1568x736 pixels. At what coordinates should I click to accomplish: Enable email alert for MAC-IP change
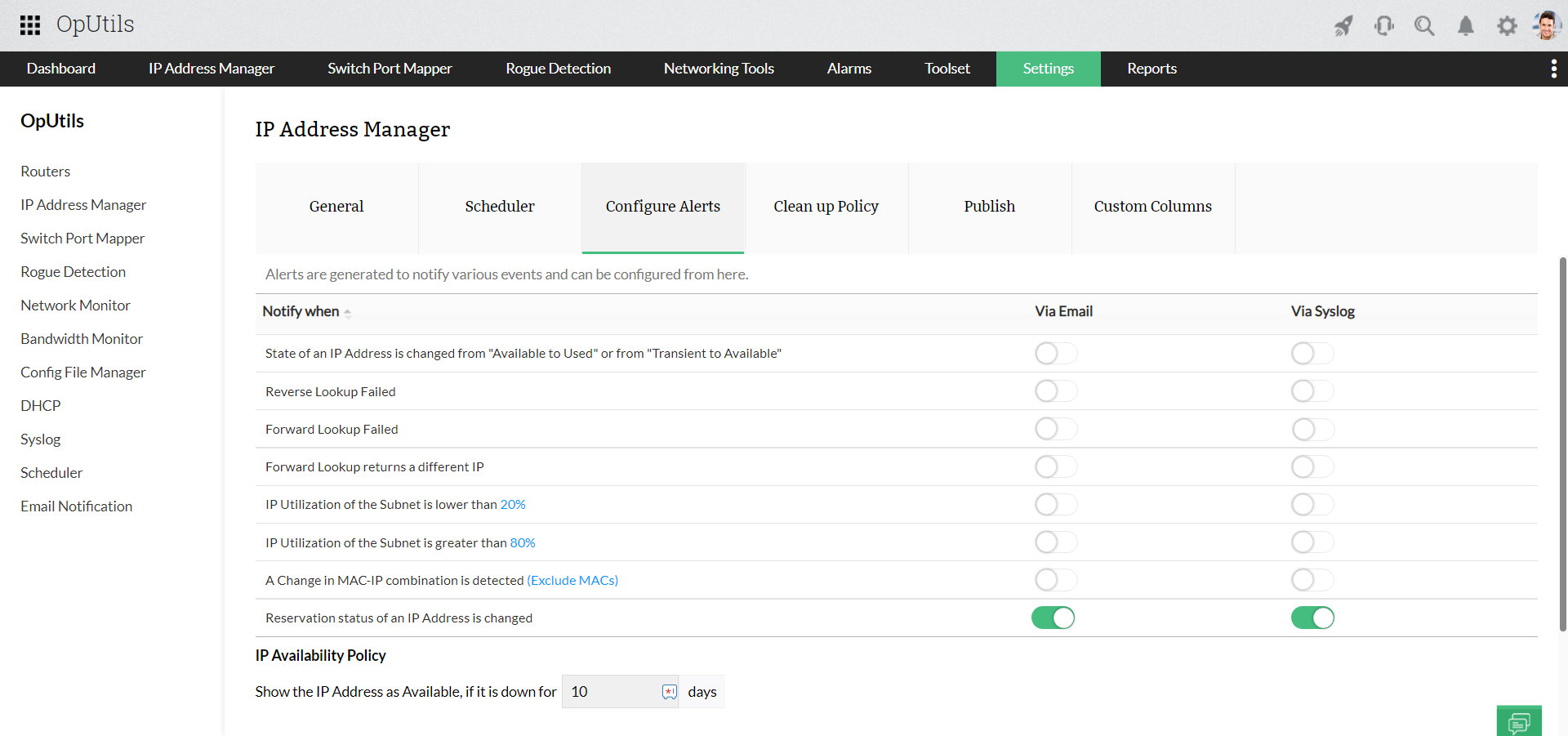pyautogui.click(x=1056, y=580)
